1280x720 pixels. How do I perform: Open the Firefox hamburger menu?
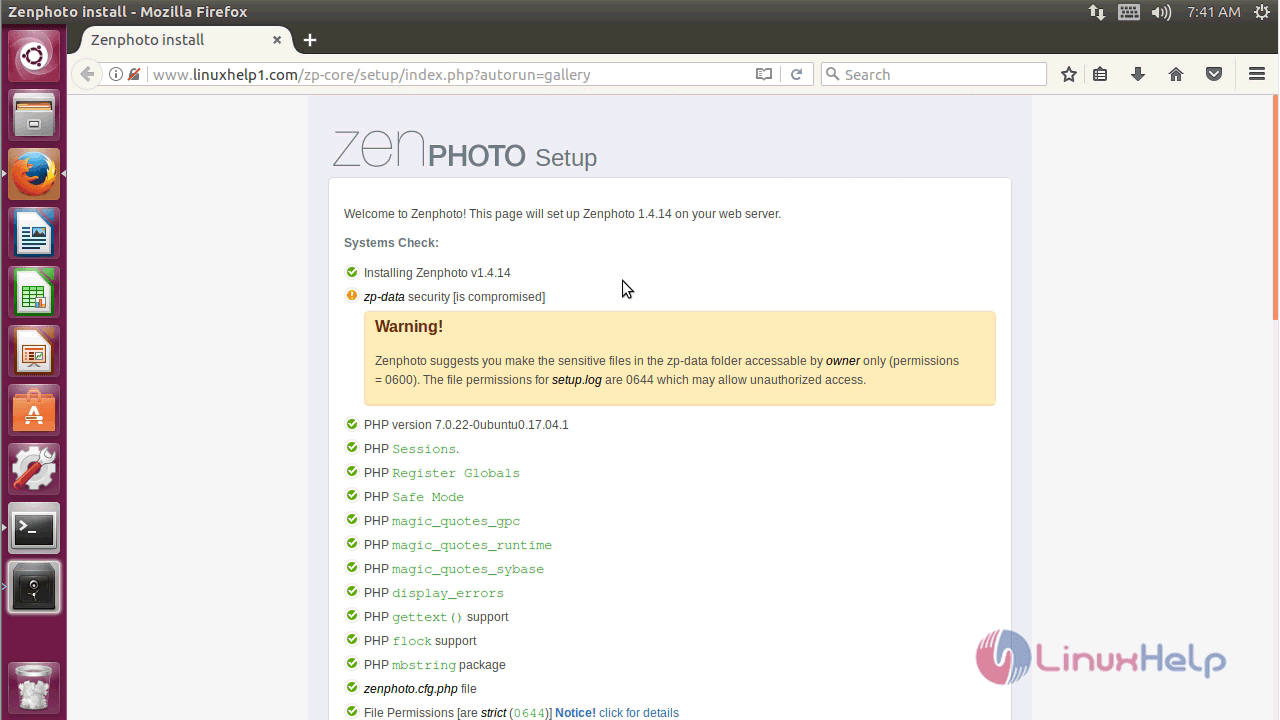click(1257, 74)
